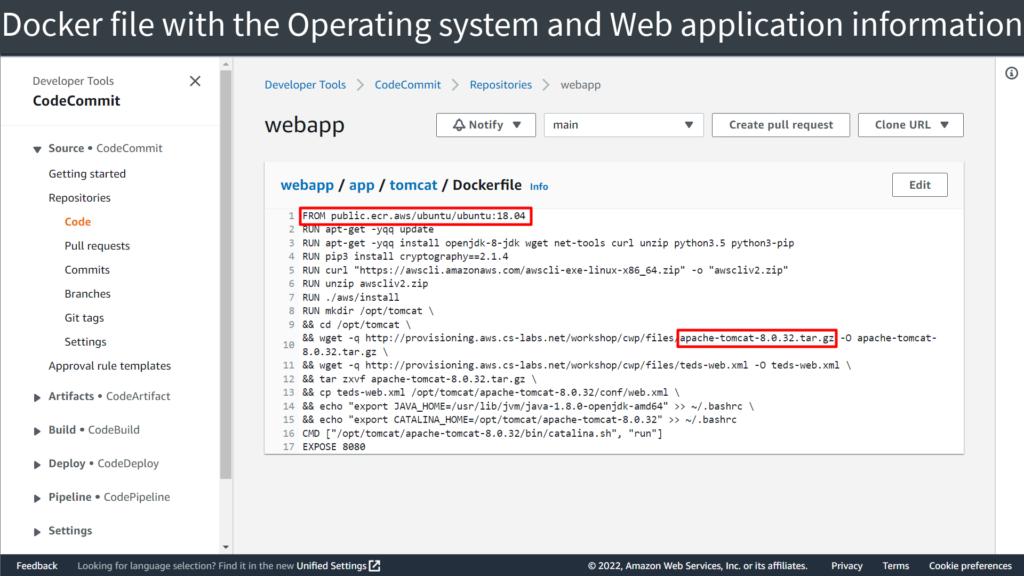Click line 16 CMD catalina.sh run
Screen dimensions: 1024x576
(x=482, y=434)
